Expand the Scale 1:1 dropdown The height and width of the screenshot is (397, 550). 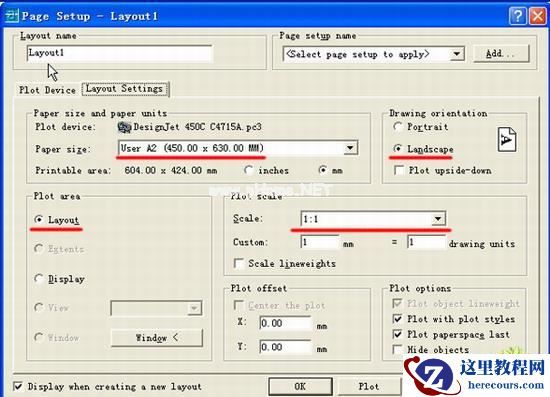[x=438, y=219]
